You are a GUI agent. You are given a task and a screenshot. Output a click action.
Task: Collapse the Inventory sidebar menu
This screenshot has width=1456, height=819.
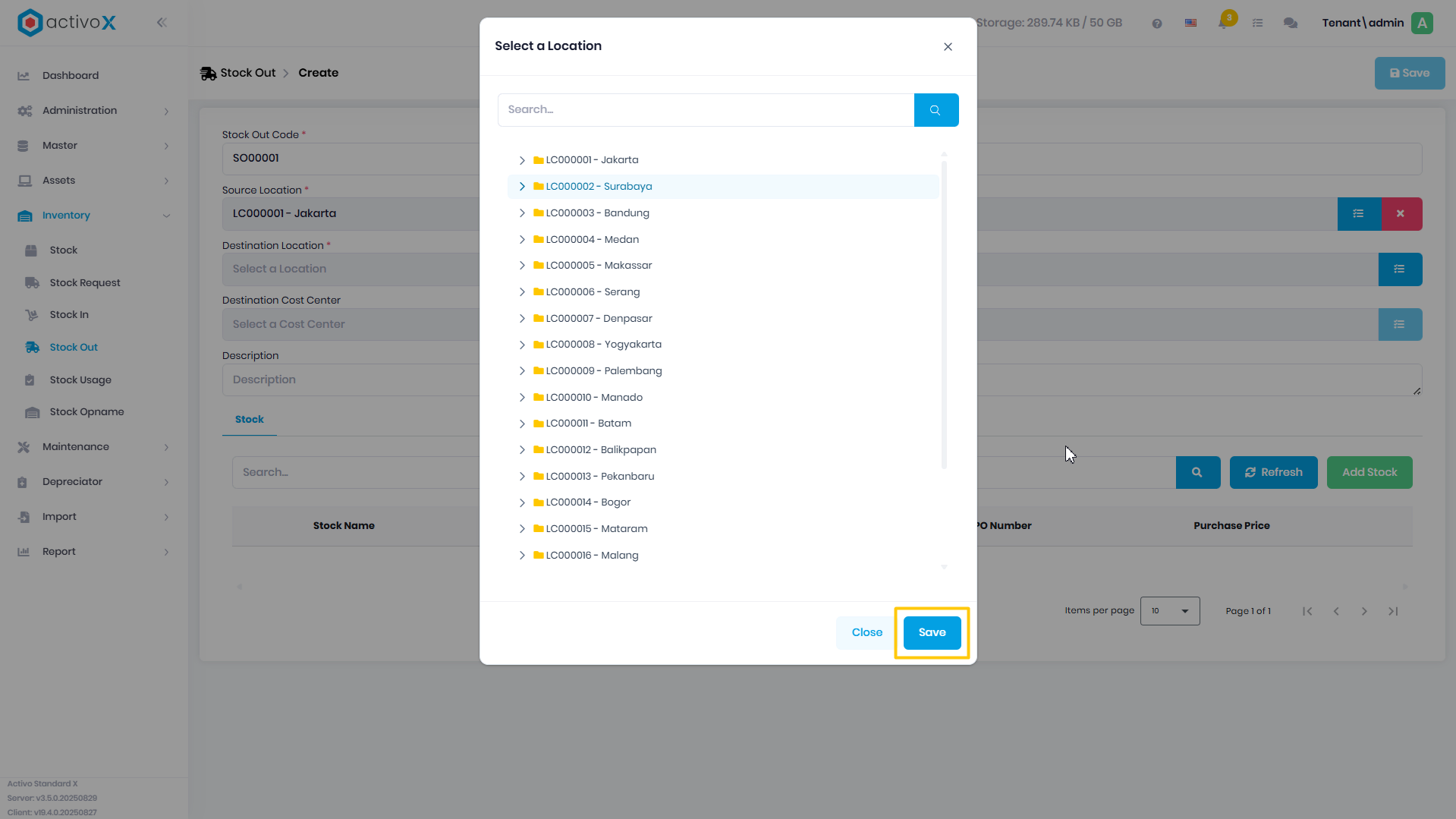click(x=94, y=216)
